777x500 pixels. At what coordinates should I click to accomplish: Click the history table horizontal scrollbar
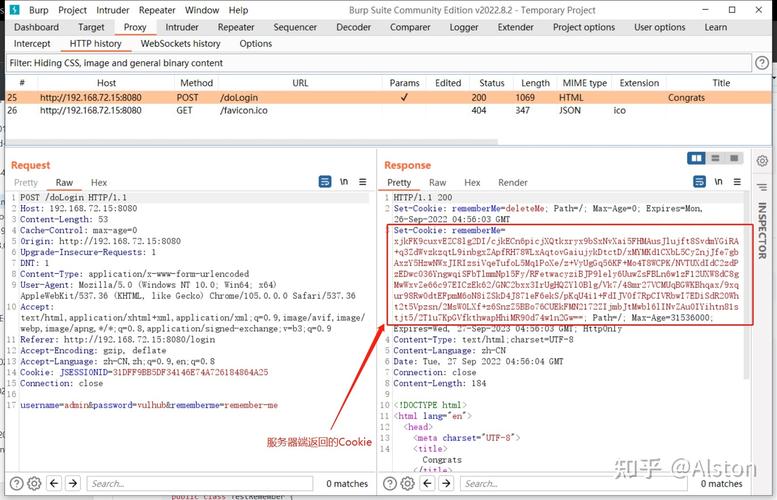click(251, 142)
